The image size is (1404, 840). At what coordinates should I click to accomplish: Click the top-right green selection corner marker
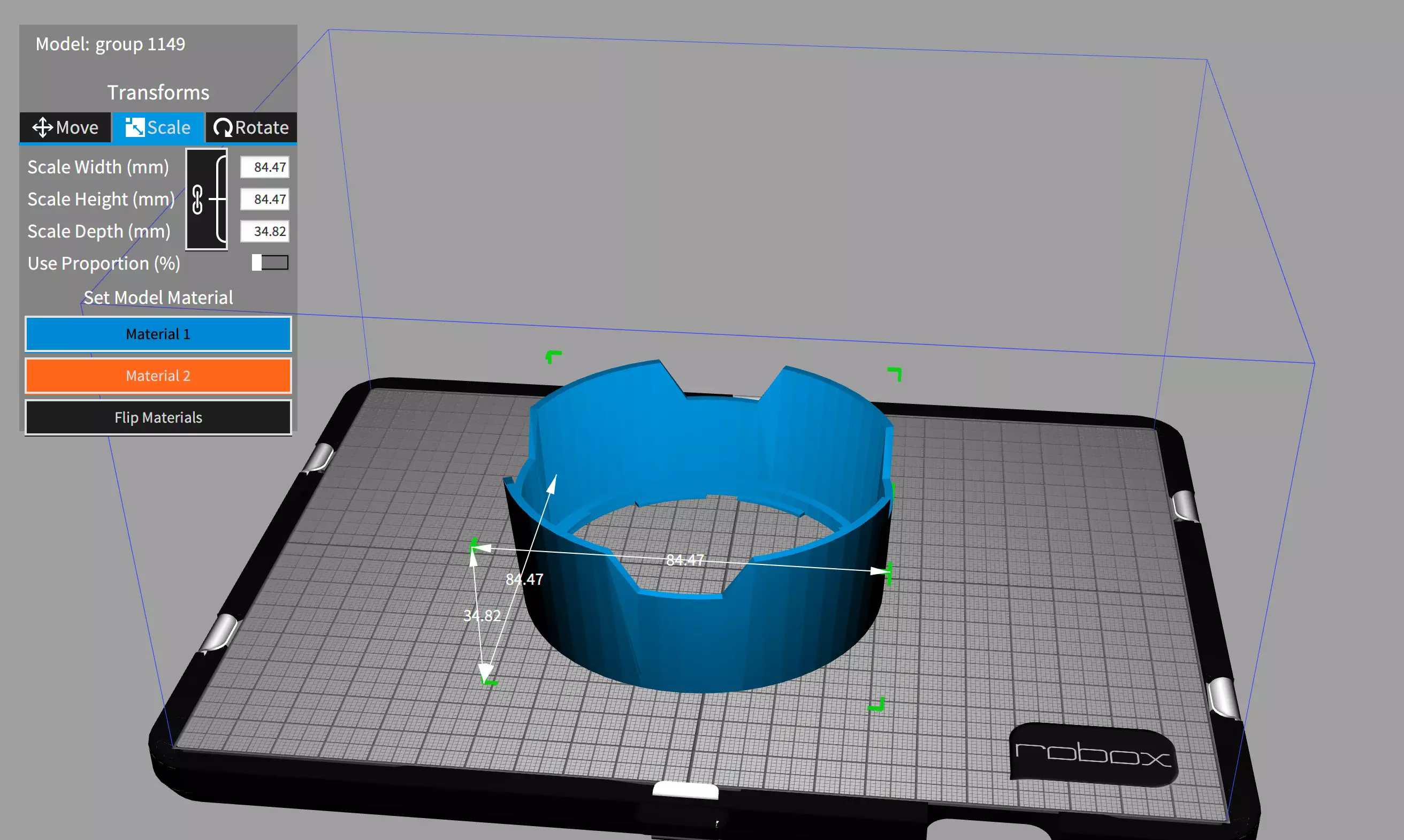(x=895, y=373)
